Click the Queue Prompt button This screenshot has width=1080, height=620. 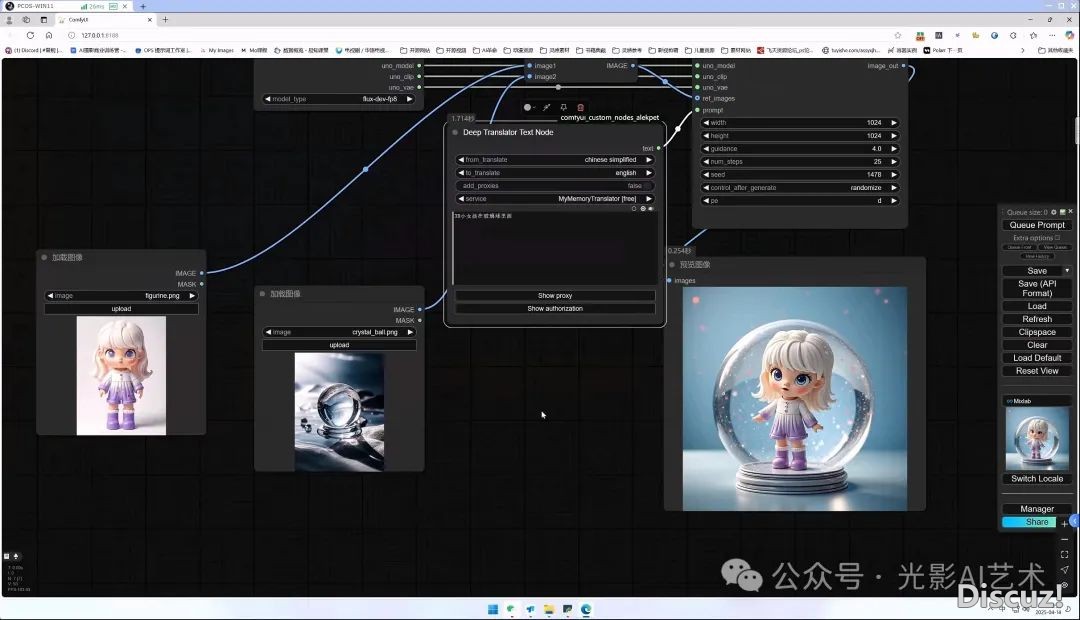click(1037, 225)
